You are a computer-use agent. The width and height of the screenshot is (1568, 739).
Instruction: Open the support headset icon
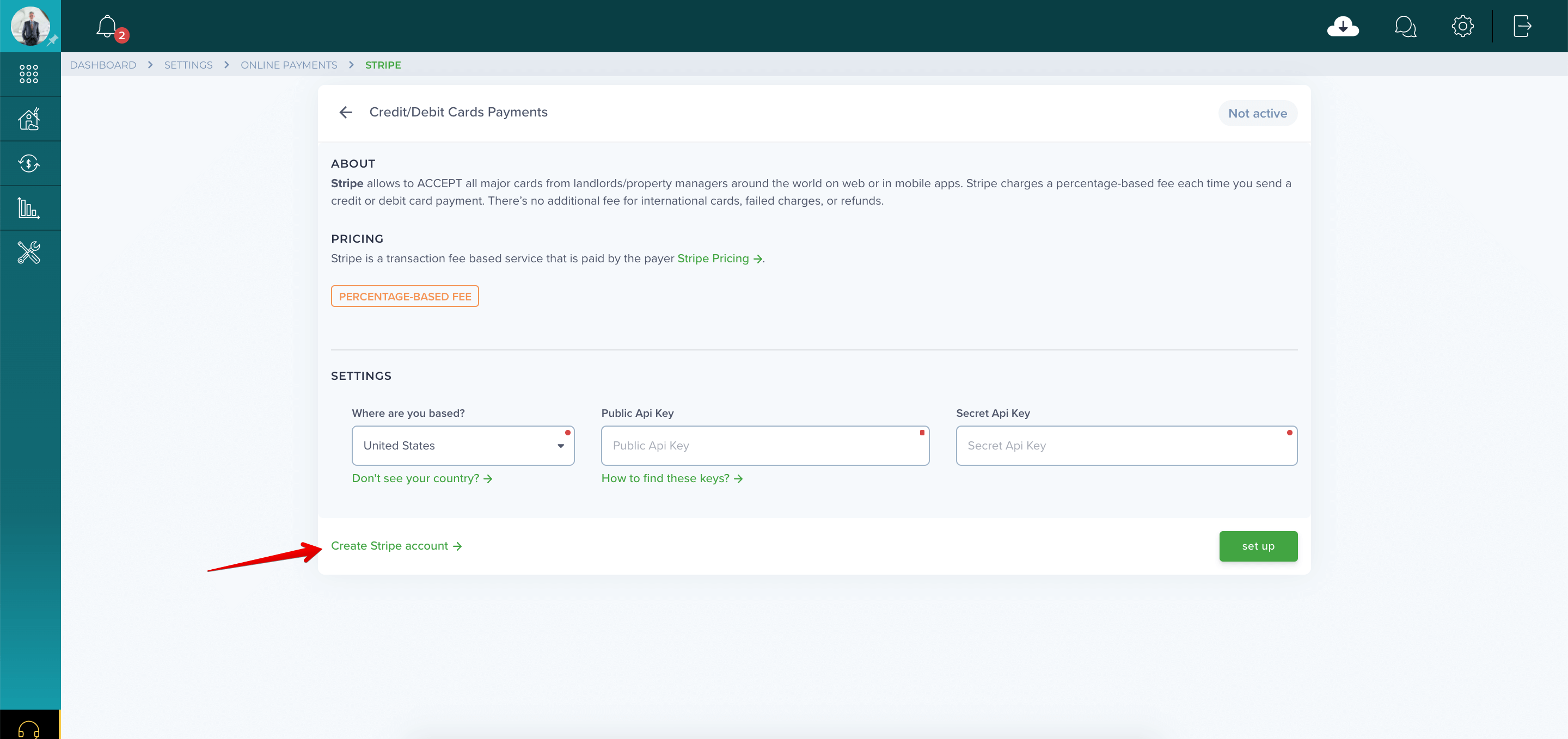click(29, 729)
